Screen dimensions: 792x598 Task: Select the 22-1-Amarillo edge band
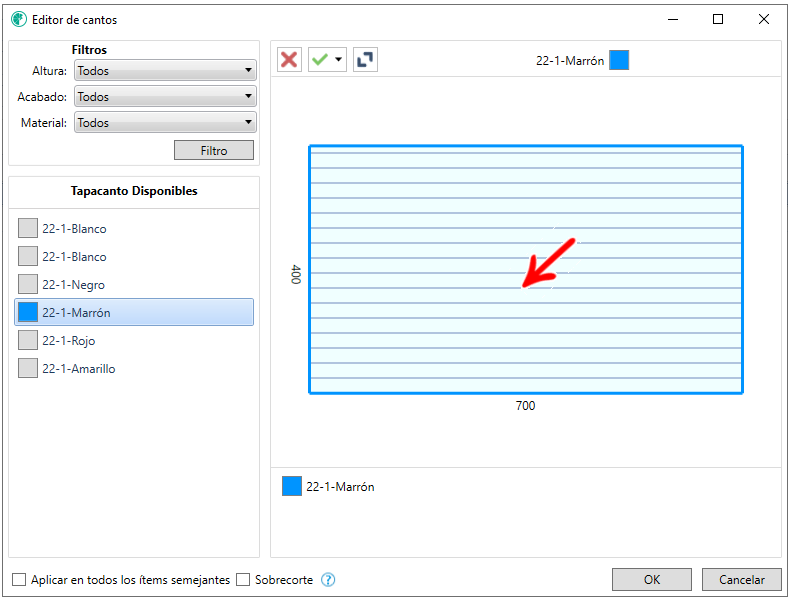pos(134,368)
